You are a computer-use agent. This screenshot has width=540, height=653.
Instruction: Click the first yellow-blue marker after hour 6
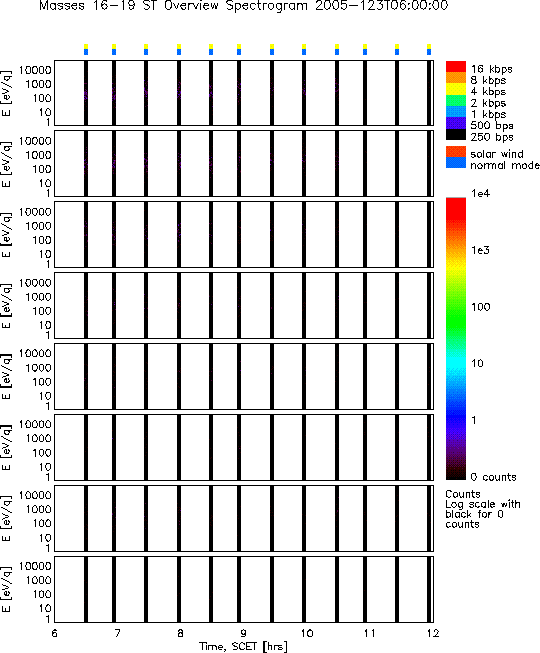(86, 49)
